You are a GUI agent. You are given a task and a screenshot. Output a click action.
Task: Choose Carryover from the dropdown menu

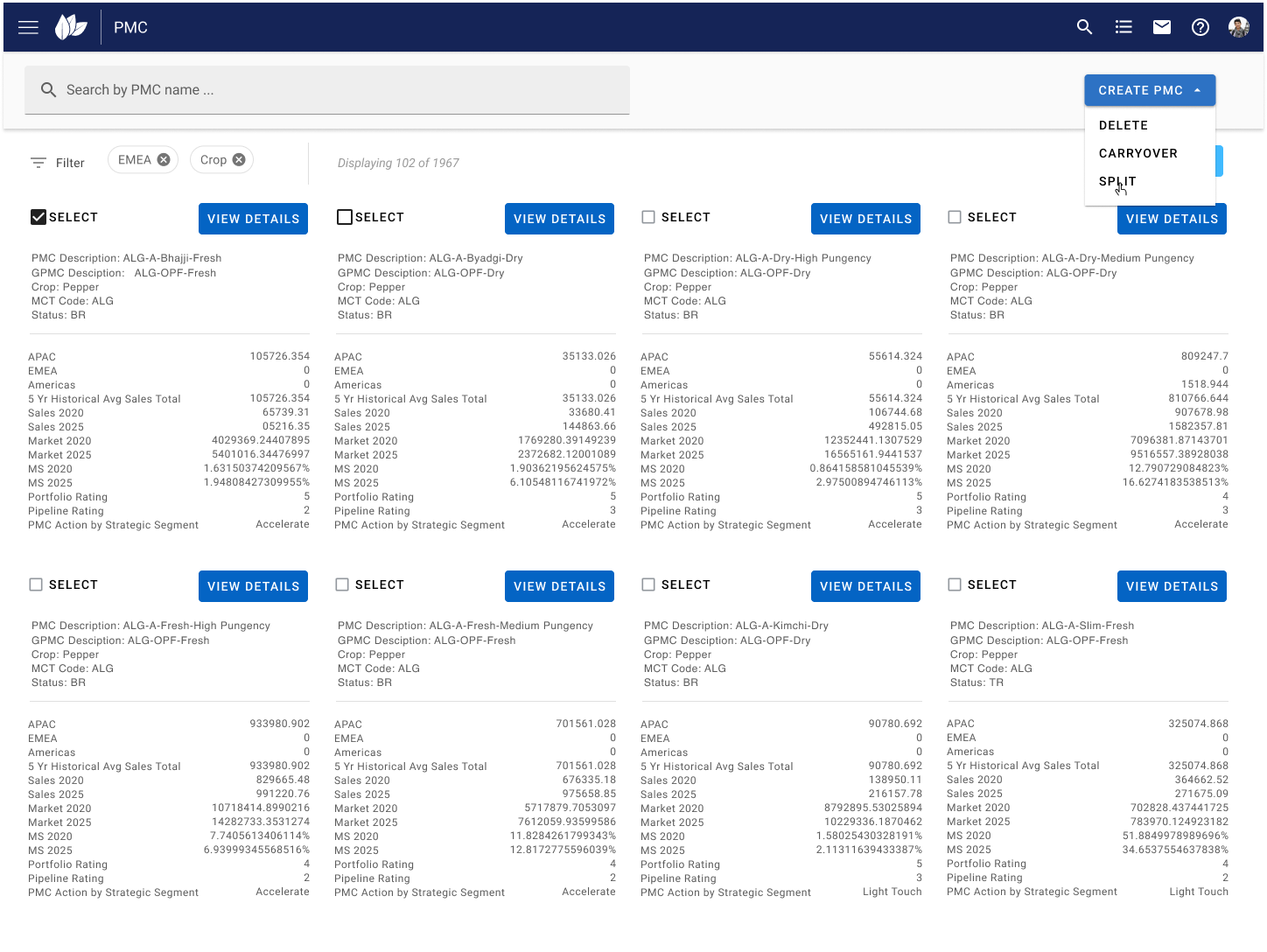[x=1137, y=153]
